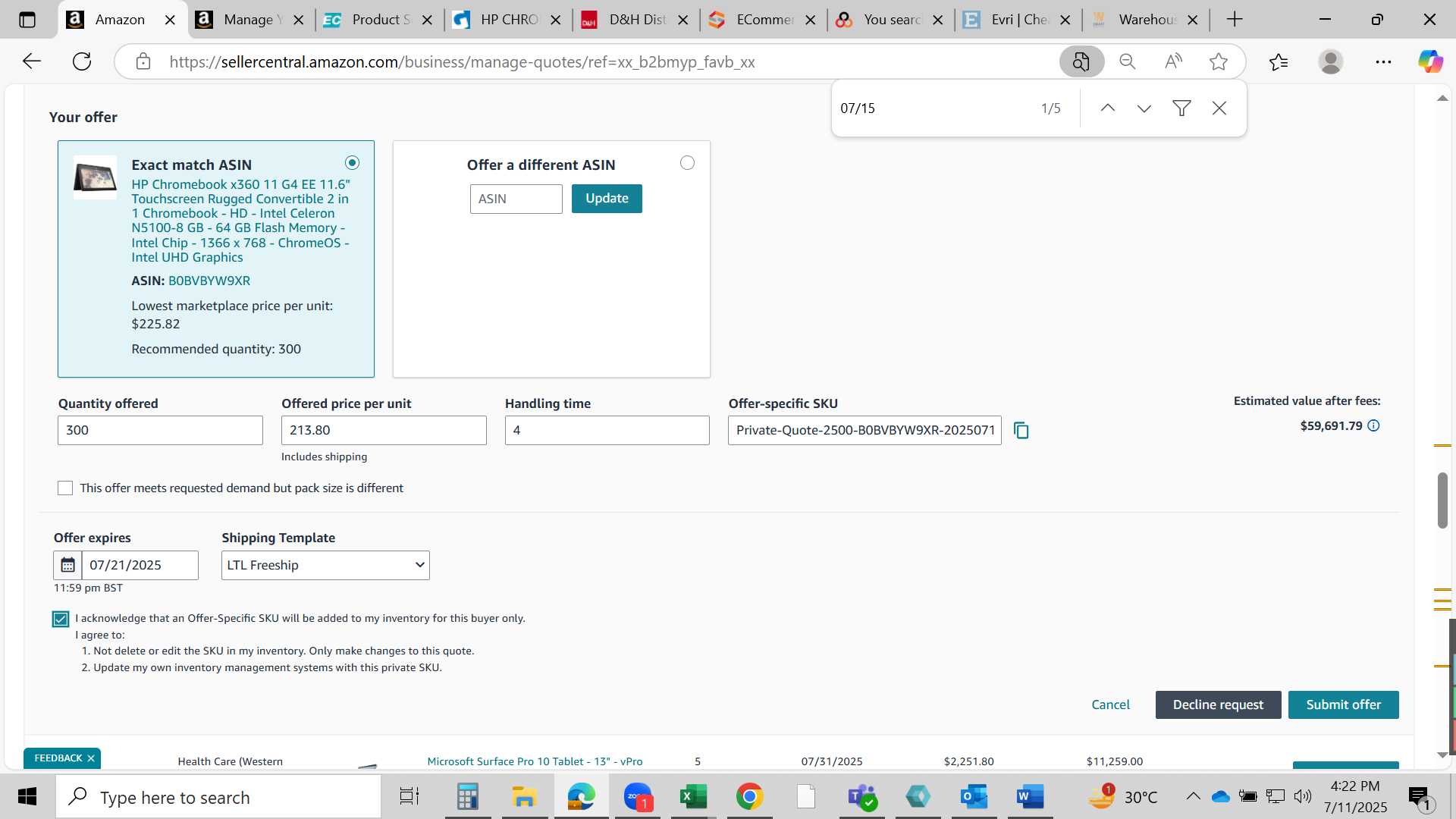This screenshot has width=1456, height=819.
Task: Open the tab actions menu icon
Action: [27, 20]
